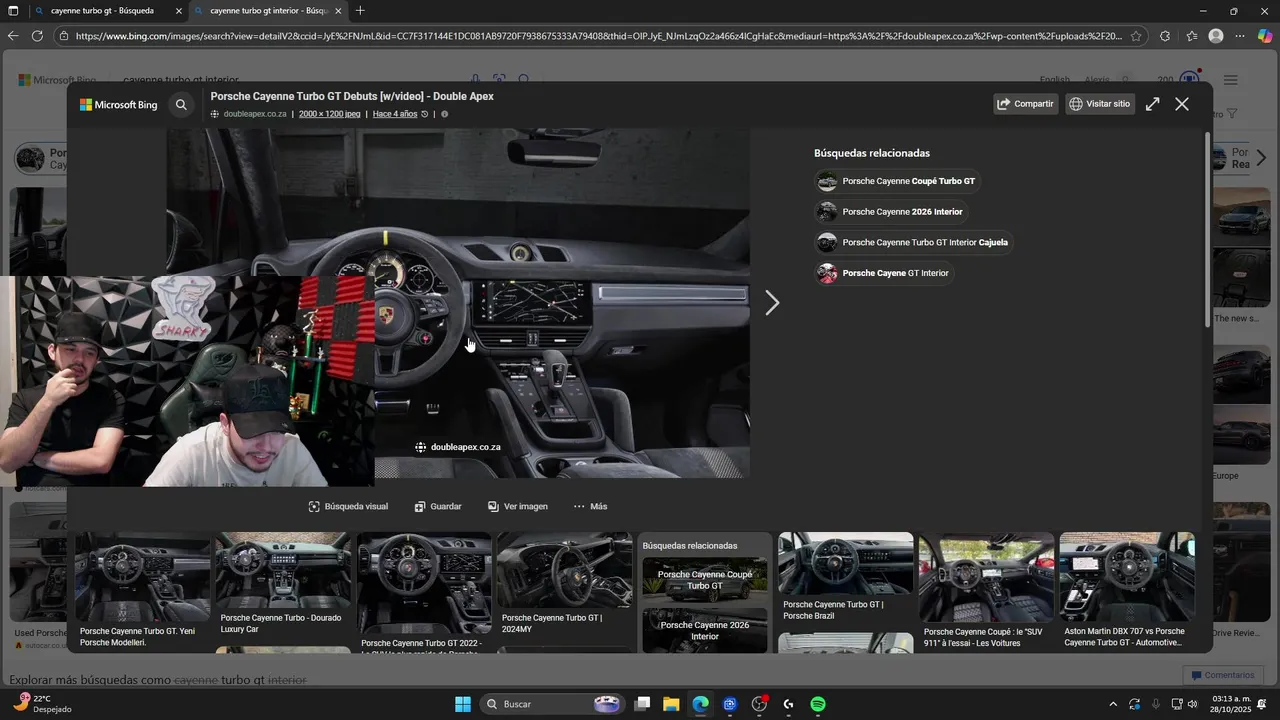Viewport: 1280px width, 720px height.
Task: Open Task View from taskbar
Action: click(x=643, y=704)
